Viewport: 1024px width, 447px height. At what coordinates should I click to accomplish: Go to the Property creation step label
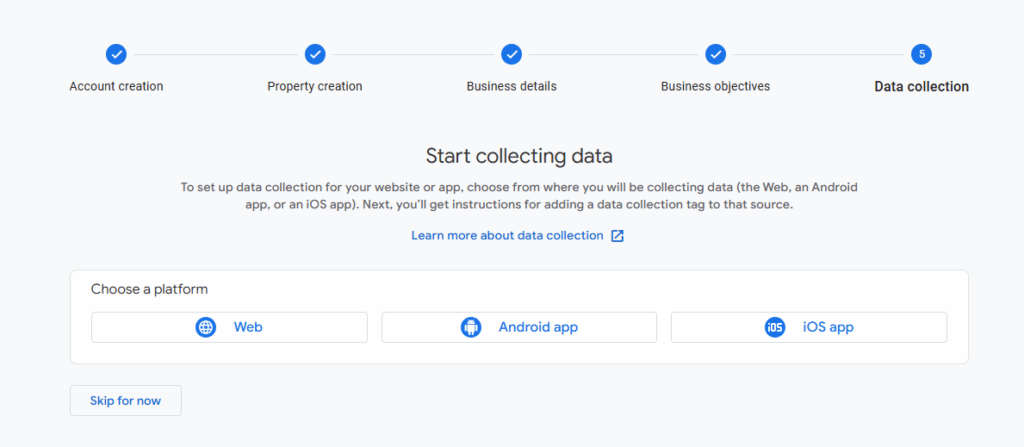[x=315, y=86]
